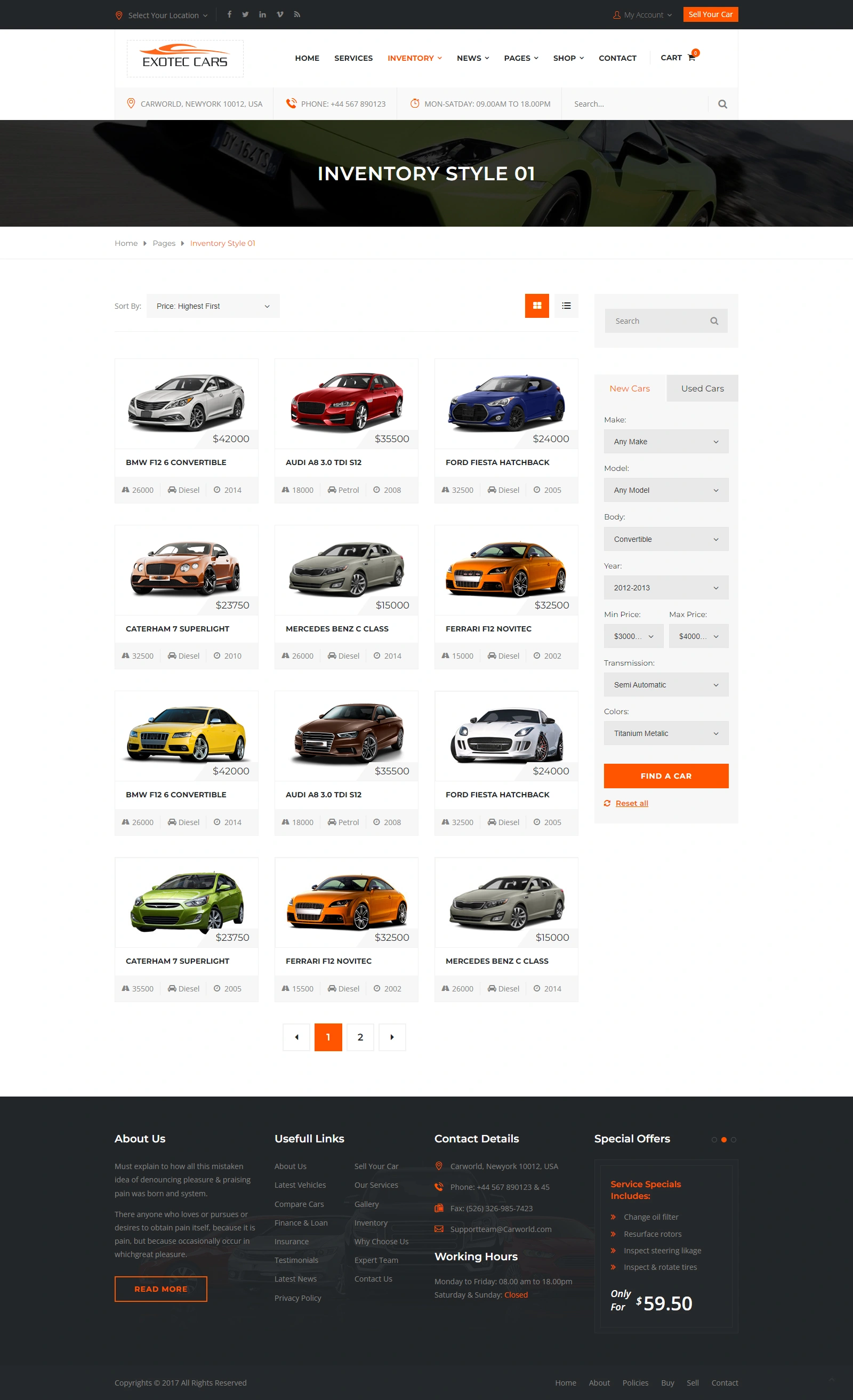Open the INVENTORY menu item

click(x=411, y=58)
